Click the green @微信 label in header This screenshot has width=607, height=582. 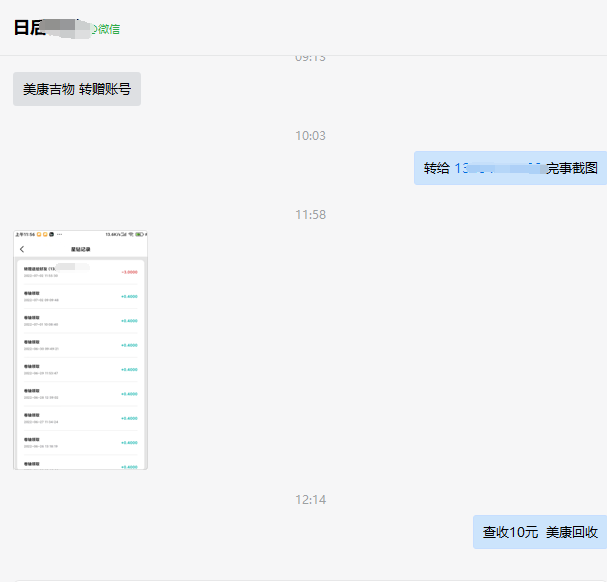click(x=105, y=29)
